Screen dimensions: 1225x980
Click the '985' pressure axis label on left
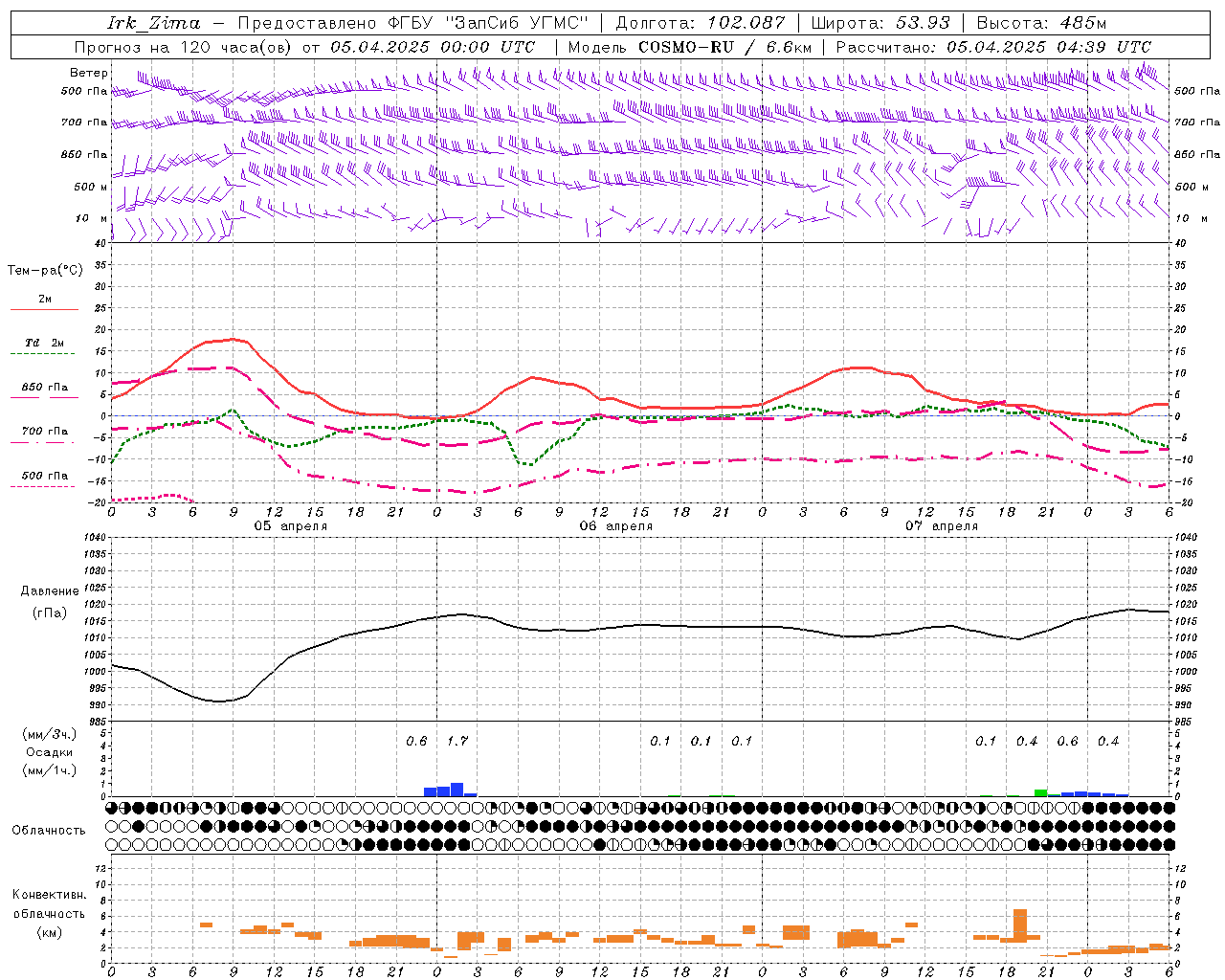[96, 723]
